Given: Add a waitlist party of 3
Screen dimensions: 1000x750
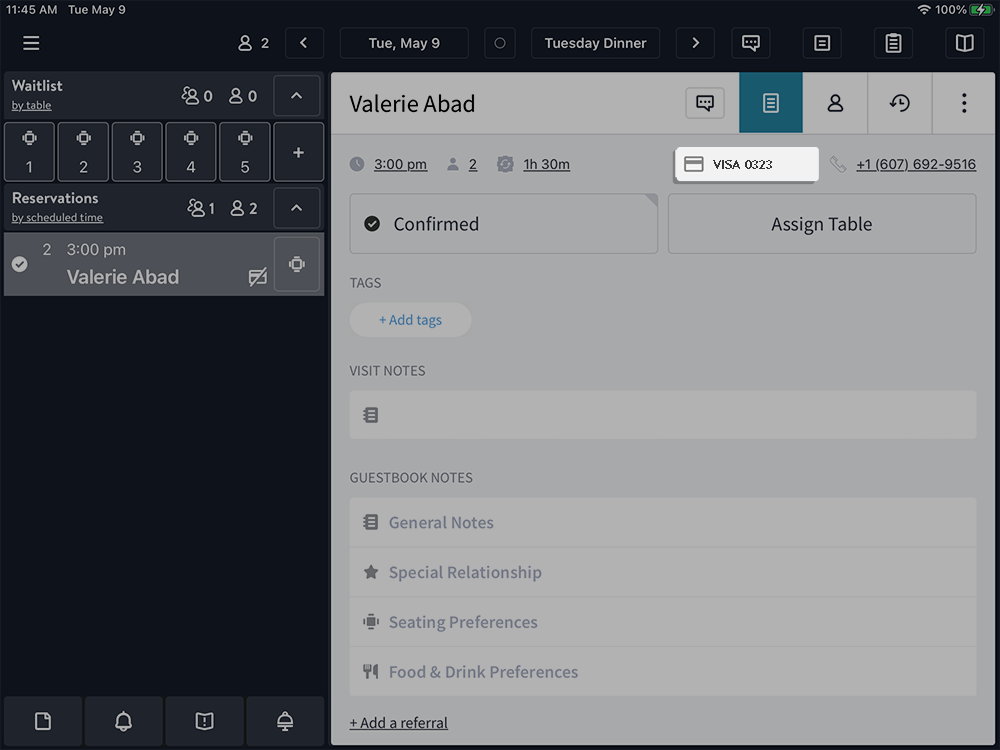Looking at the screenshot, I should pyautogui.click(x=137, y=152).
